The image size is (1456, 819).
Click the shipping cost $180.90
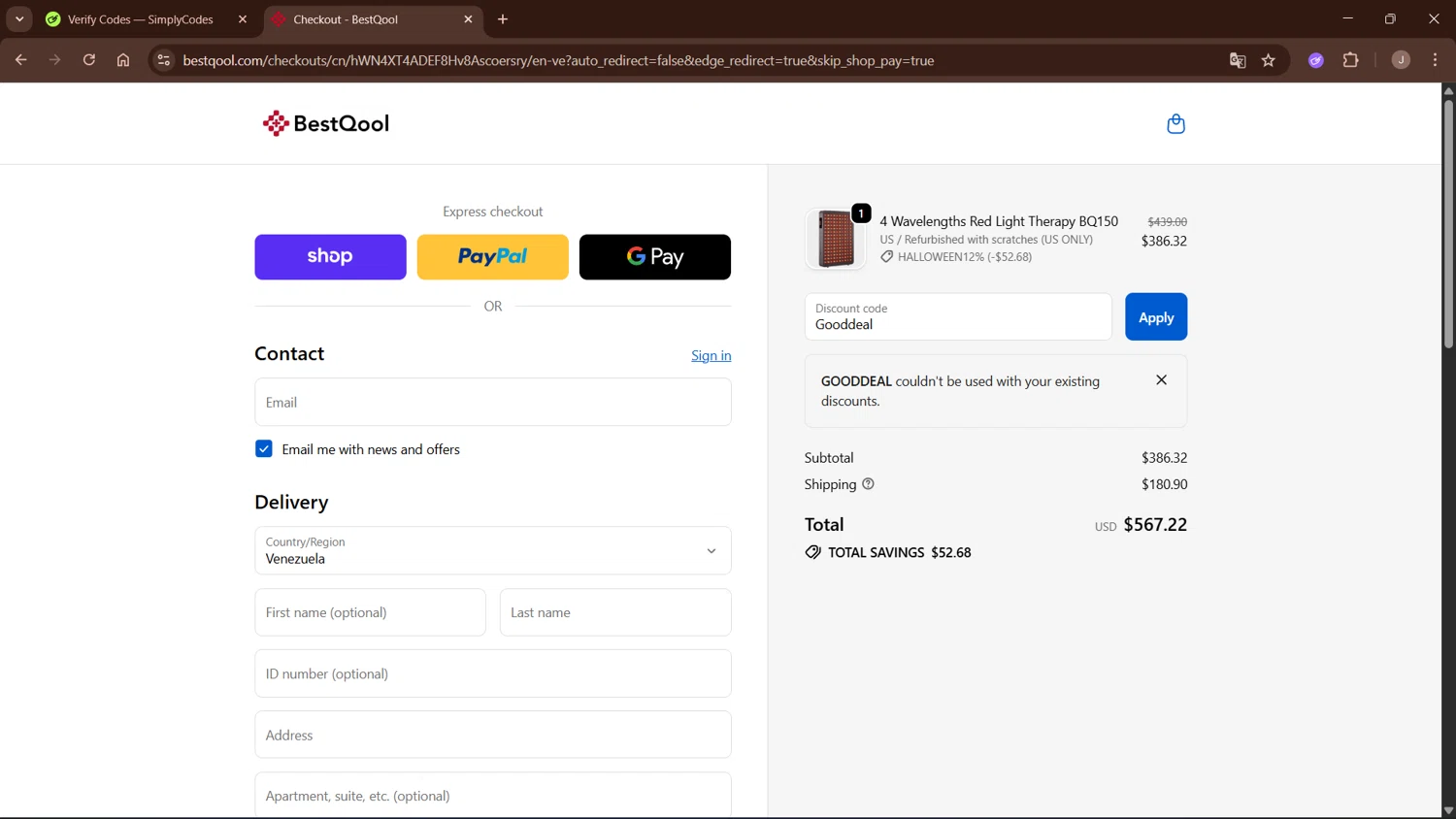coord(1165,484)
